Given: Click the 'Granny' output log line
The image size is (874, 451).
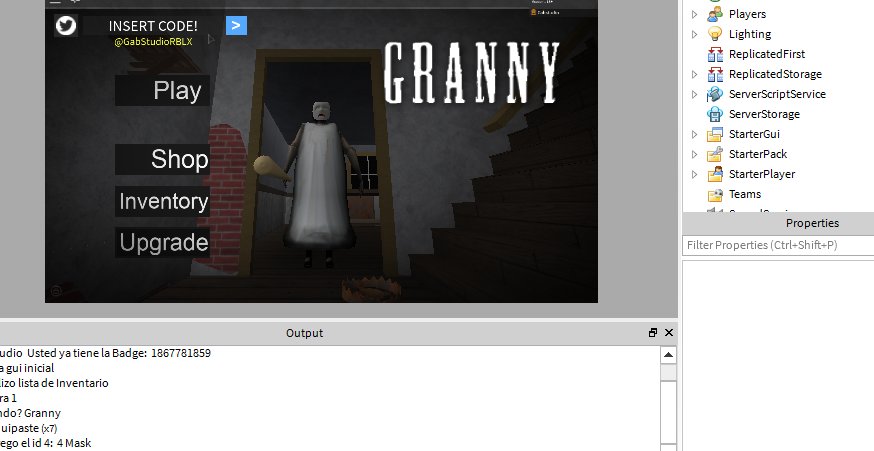Looking at the screenshot, I should click(30, 413).
